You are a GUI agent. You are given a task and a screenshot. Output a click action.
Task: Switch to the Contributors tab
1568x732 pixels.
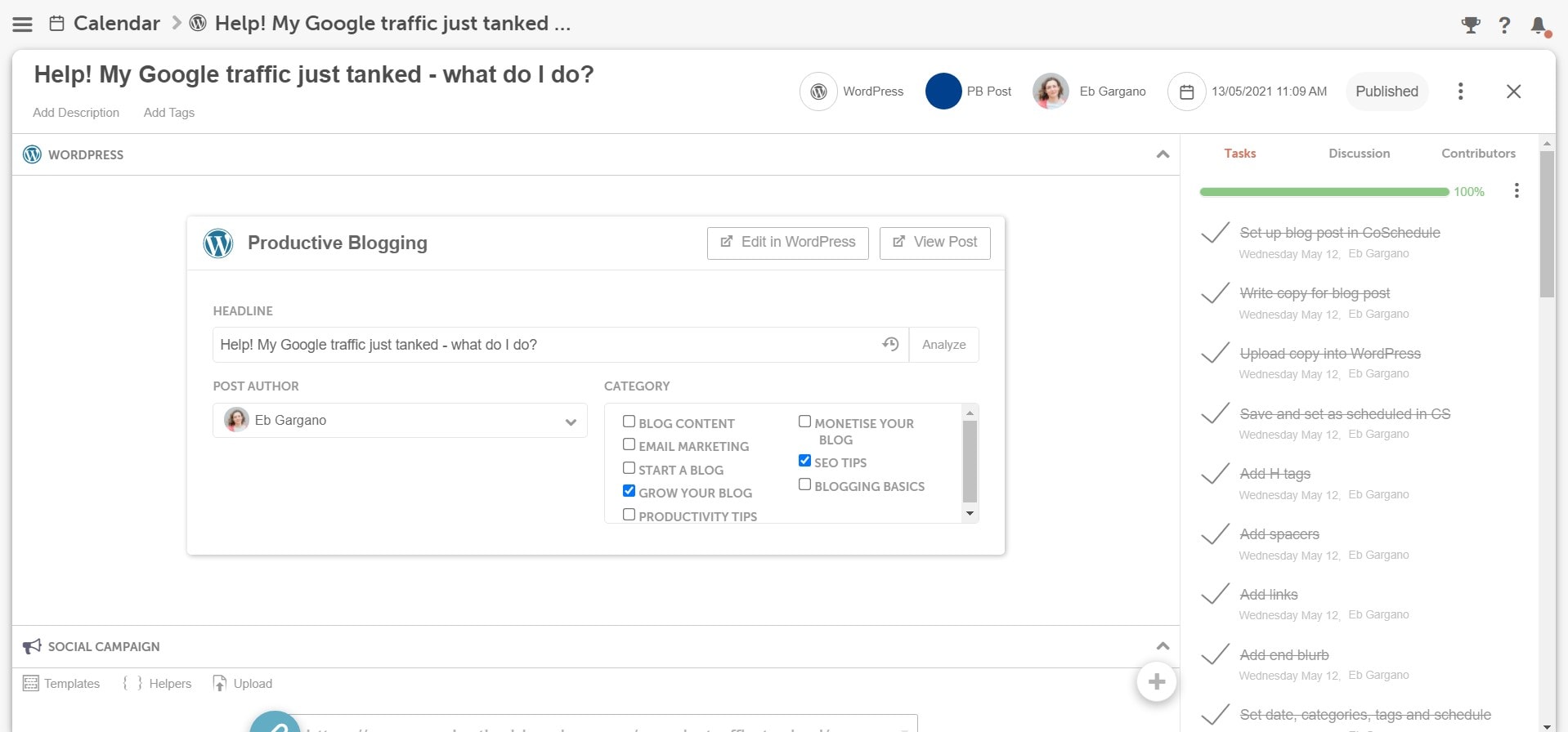[1478, 154]
